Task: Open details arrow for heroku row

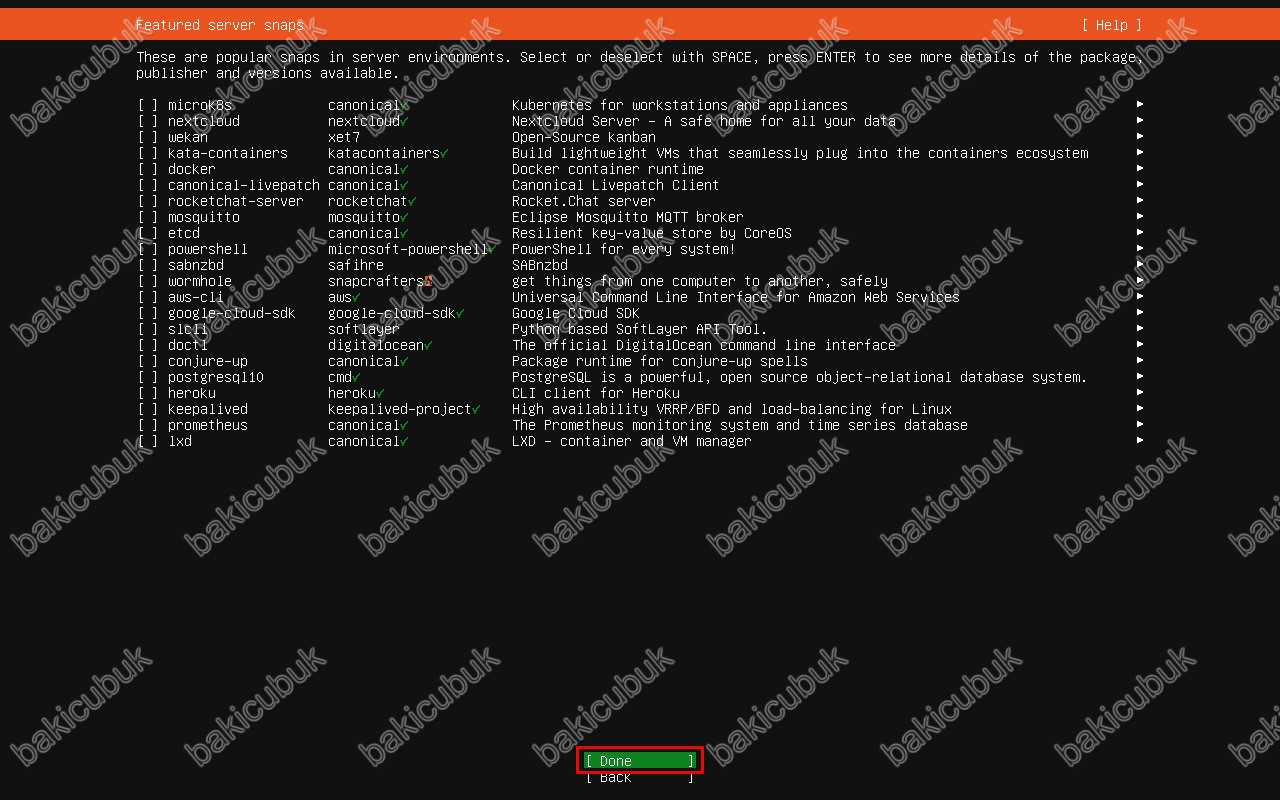Action: pyautogui.click(x=1140, y=393)
